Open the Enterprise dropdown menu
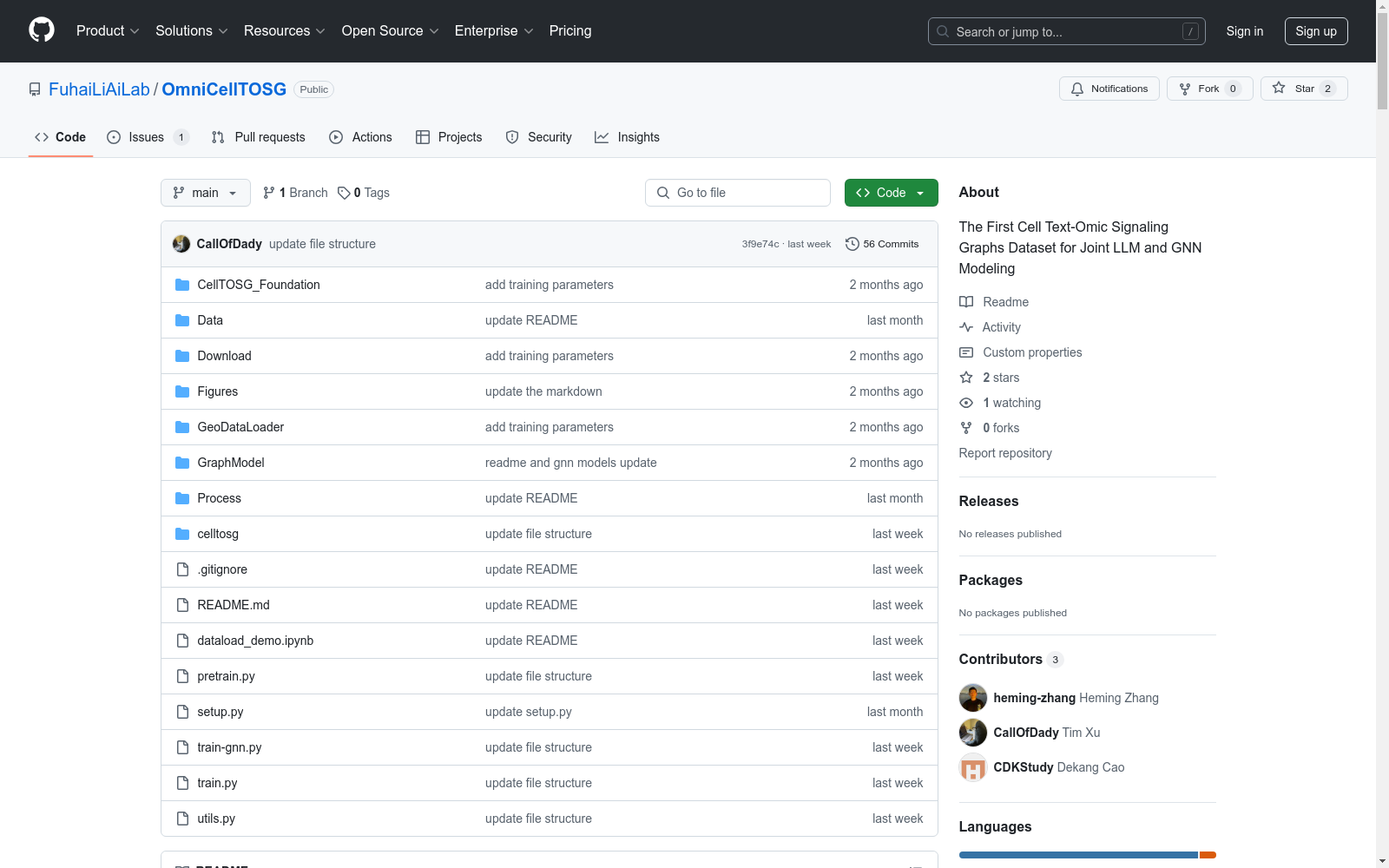 tap(494, 30)
